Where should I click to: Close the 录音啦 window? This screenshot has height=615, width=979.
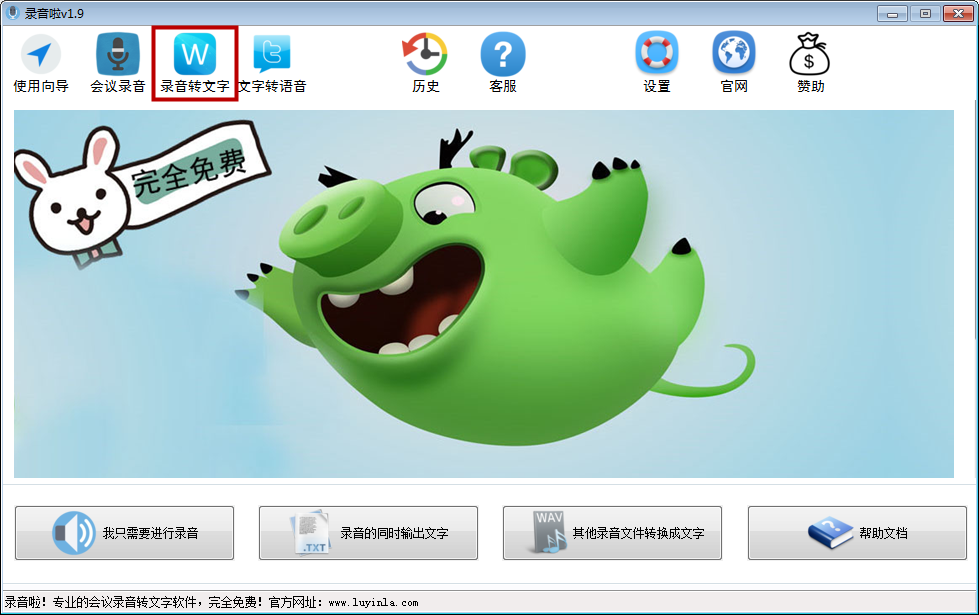(x=958, y=13)
